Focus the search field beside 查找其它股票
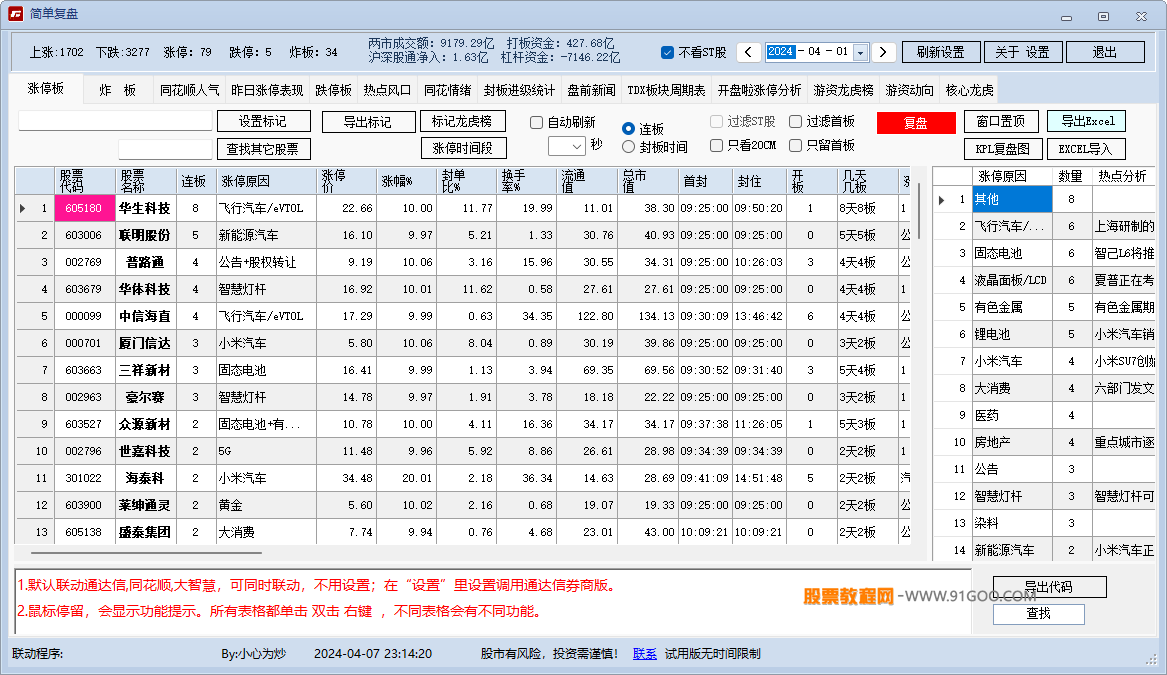 coord(165,149)
